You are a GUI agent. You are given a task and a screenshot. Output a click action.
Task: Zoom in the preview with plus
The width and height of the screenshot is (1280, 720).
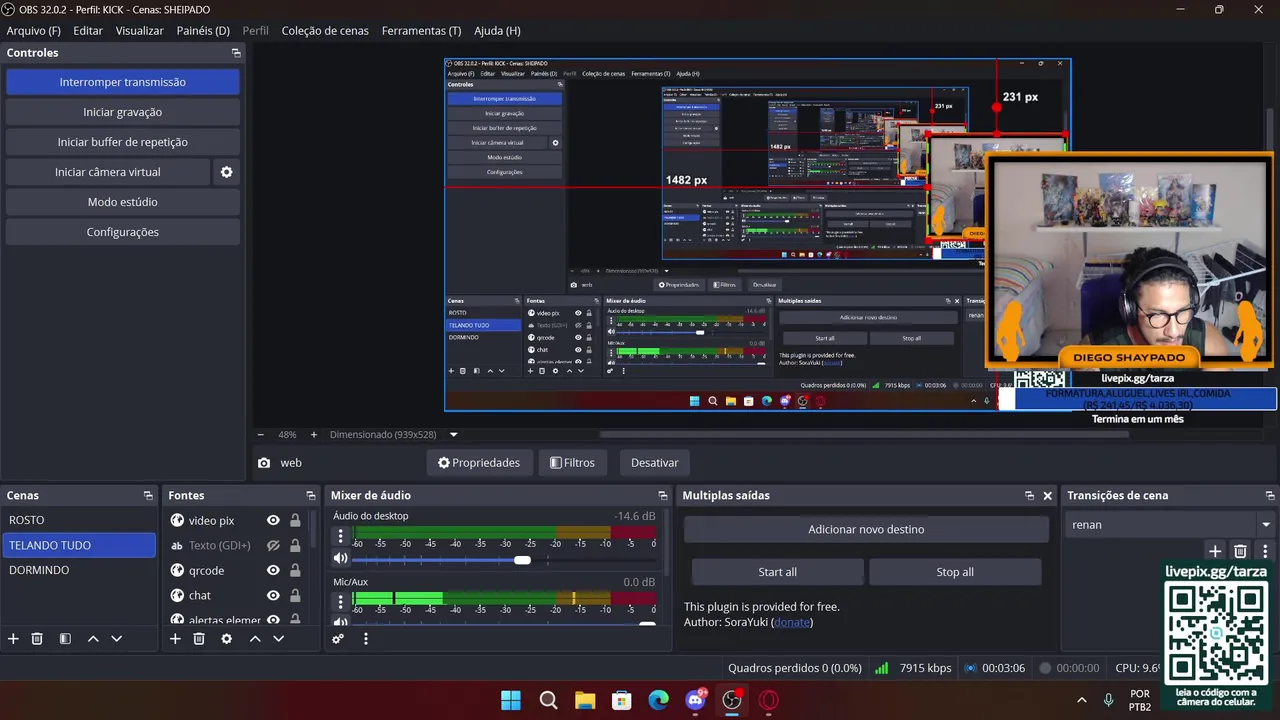[313, 435]
